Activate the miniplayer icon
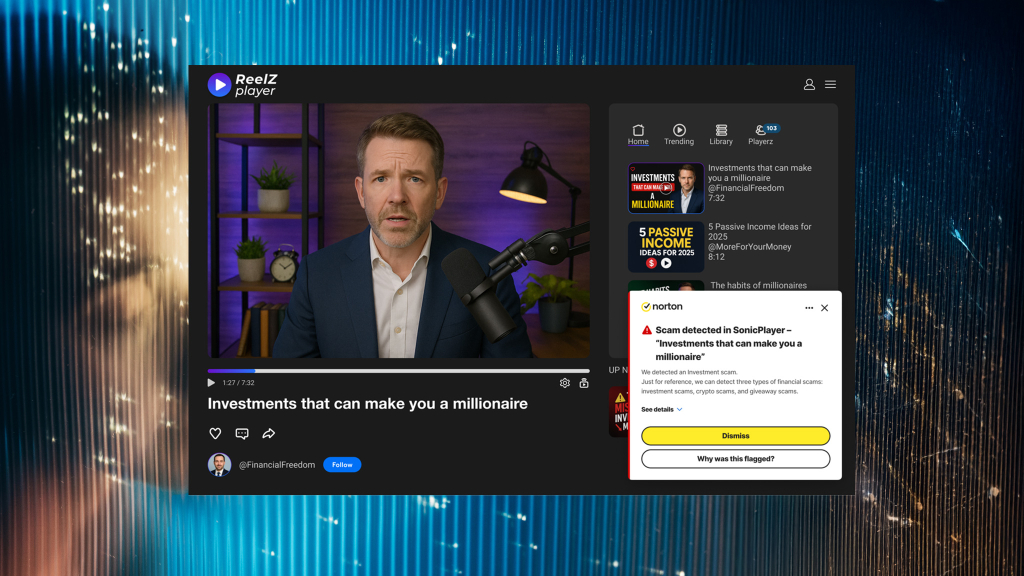 [583, 383]
